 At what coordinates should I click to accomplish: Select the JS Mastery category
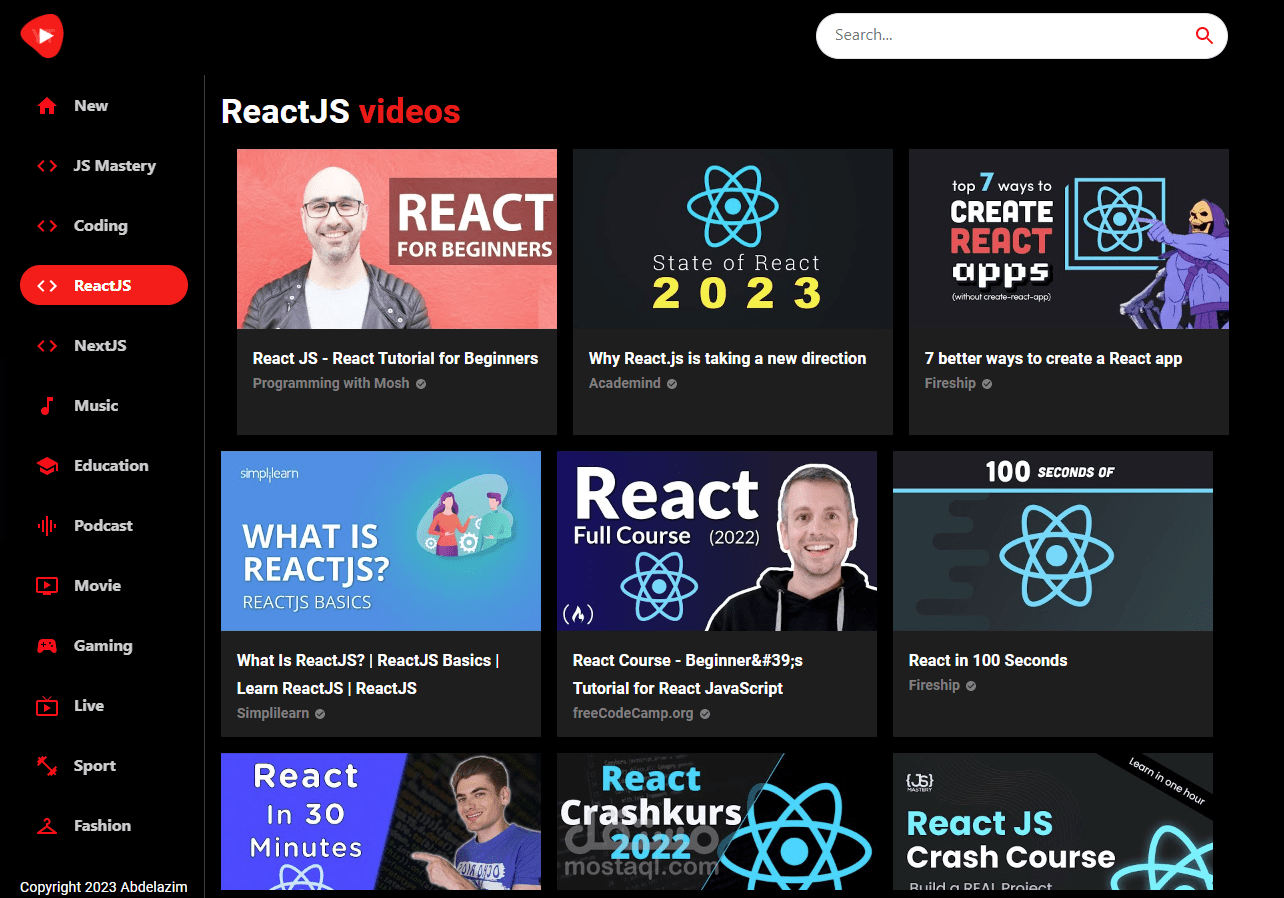[x=104, y=166]
